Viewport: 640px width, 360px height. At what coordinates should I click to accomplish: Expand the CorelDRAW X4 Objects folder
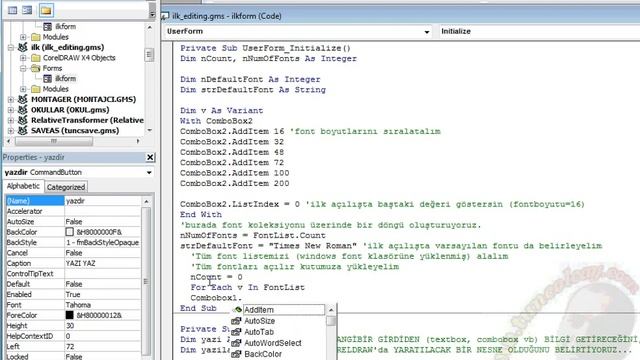(23, 58)
